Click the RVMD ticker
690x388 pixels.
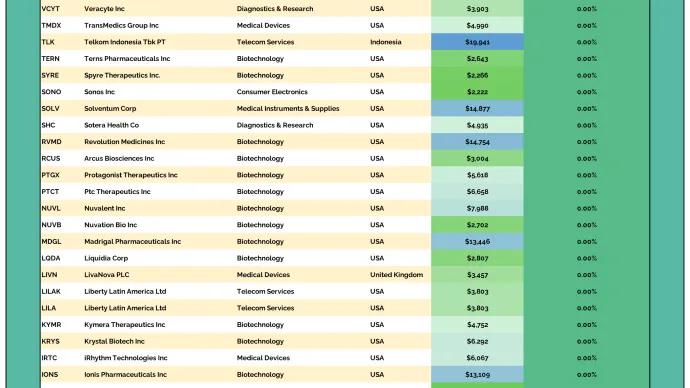(x=51, y=142)
